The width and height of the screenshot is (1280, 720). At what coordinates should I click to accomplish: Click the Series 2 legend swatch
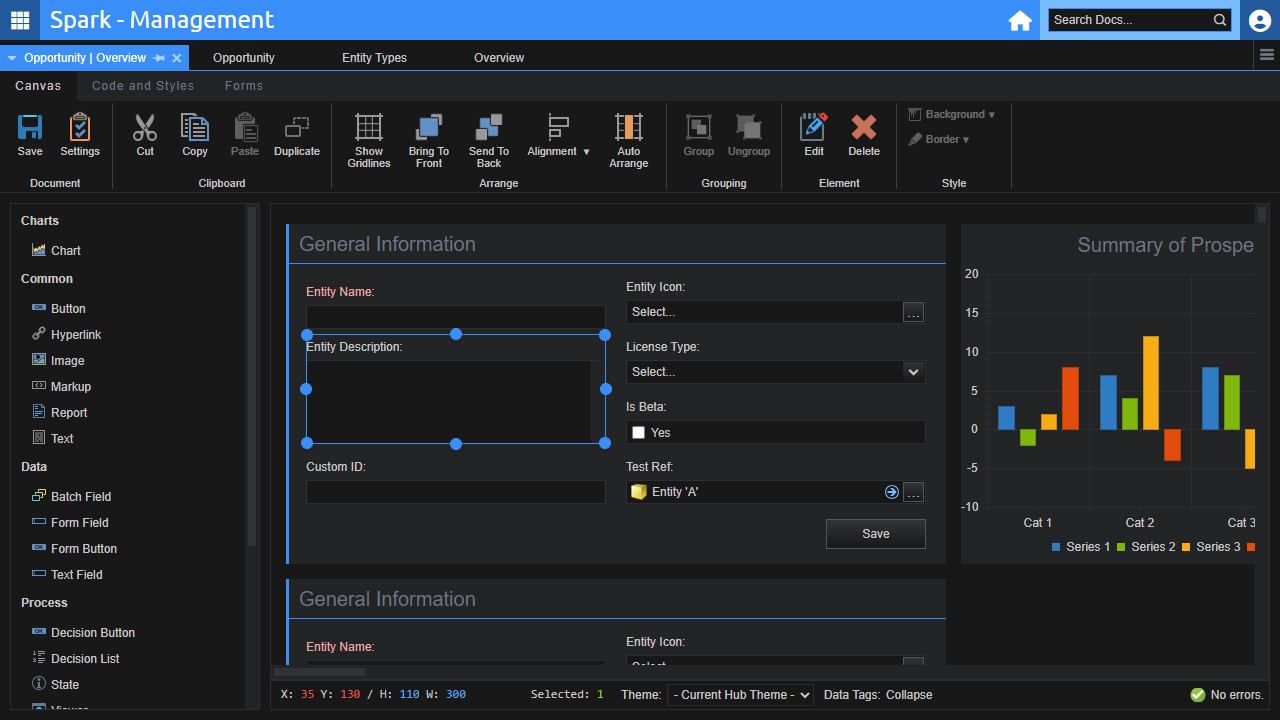pos(1121,547)
